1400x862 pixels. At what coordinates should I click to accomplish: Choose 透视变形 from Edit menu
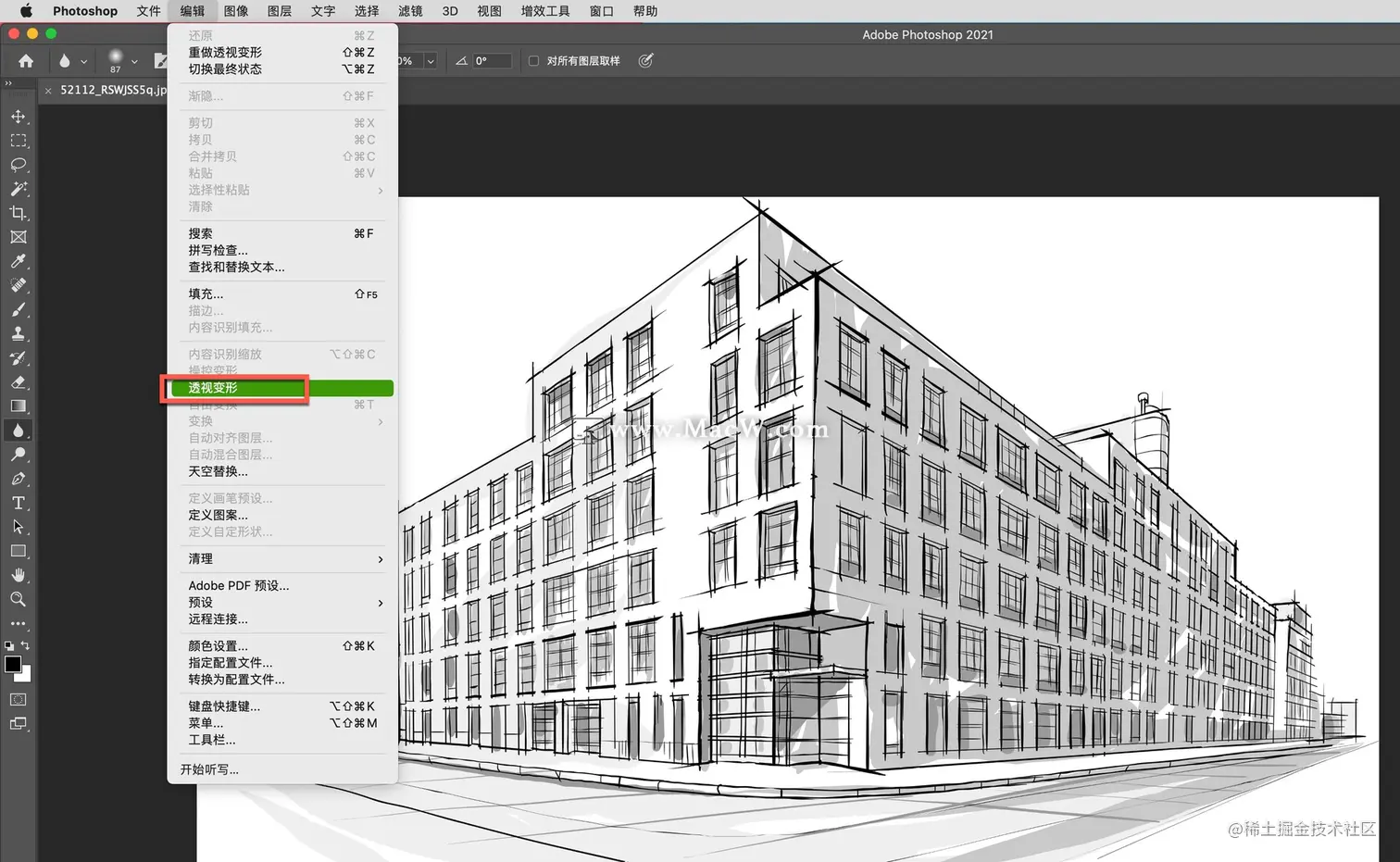pyautogui.click(x=281, y=388)
